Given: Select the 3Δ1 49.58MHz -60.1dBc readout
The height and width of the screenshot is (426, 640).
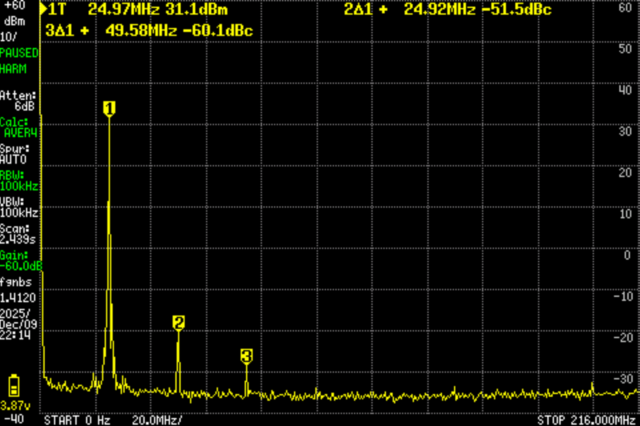Looking at the screenshot, I should point(149,30).
